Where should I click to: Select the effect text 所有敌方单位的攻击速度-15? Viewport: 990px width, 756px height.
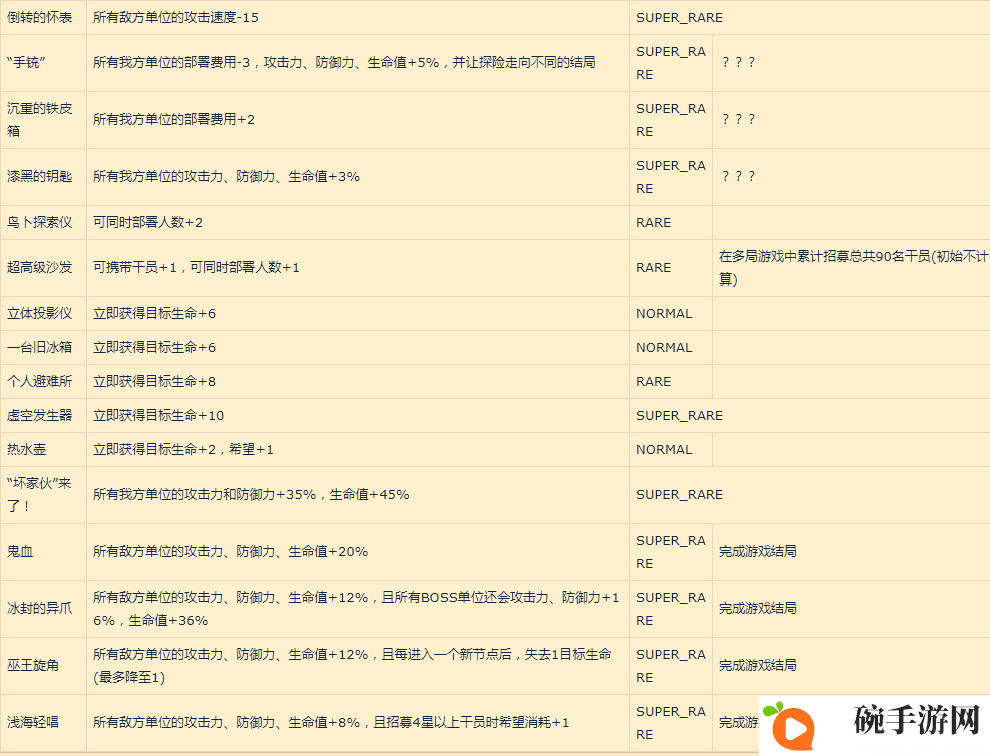[176, 18]
